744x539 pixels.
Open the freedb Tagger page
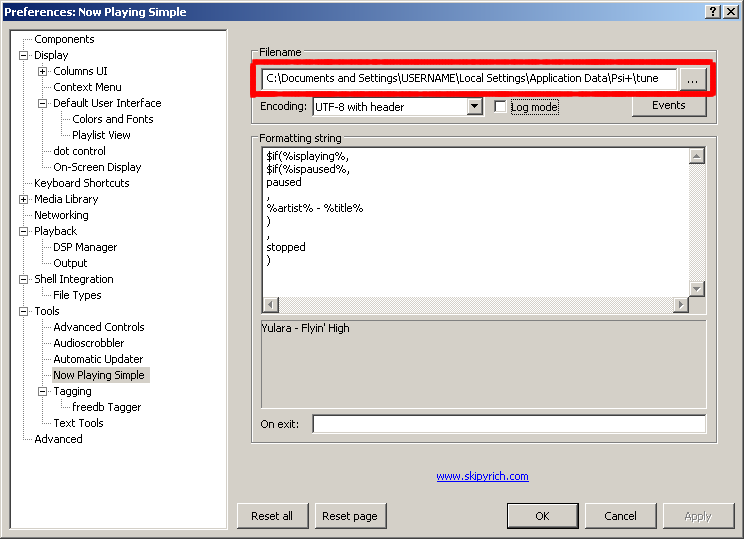point(106,408)
